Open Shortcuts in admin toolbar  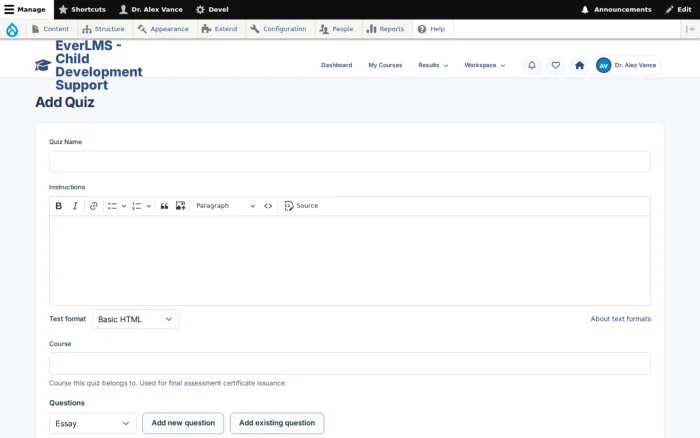click(x=82, y=9)
